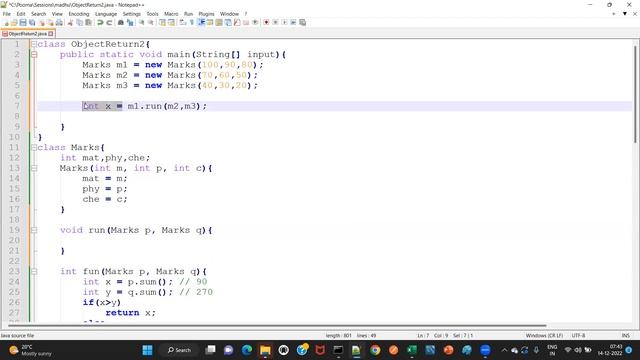Viewport: 640px width, 360px height.
Task: Open a file via toolbar icon
Action: pos(14,22)
